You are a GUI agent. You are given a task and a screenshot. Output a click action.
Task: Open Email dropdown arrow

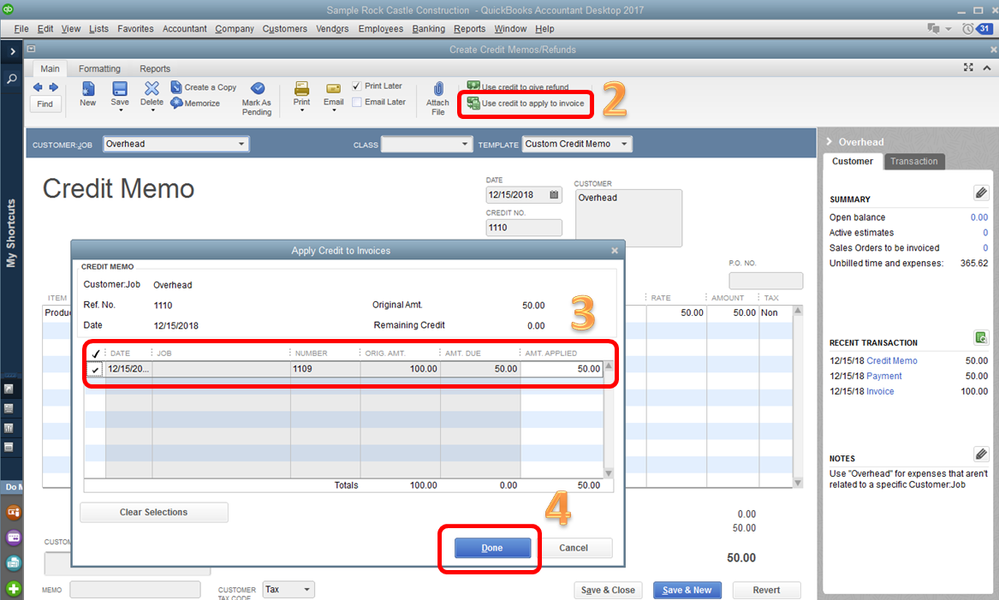pyautogui.click(x=334, y=110)
